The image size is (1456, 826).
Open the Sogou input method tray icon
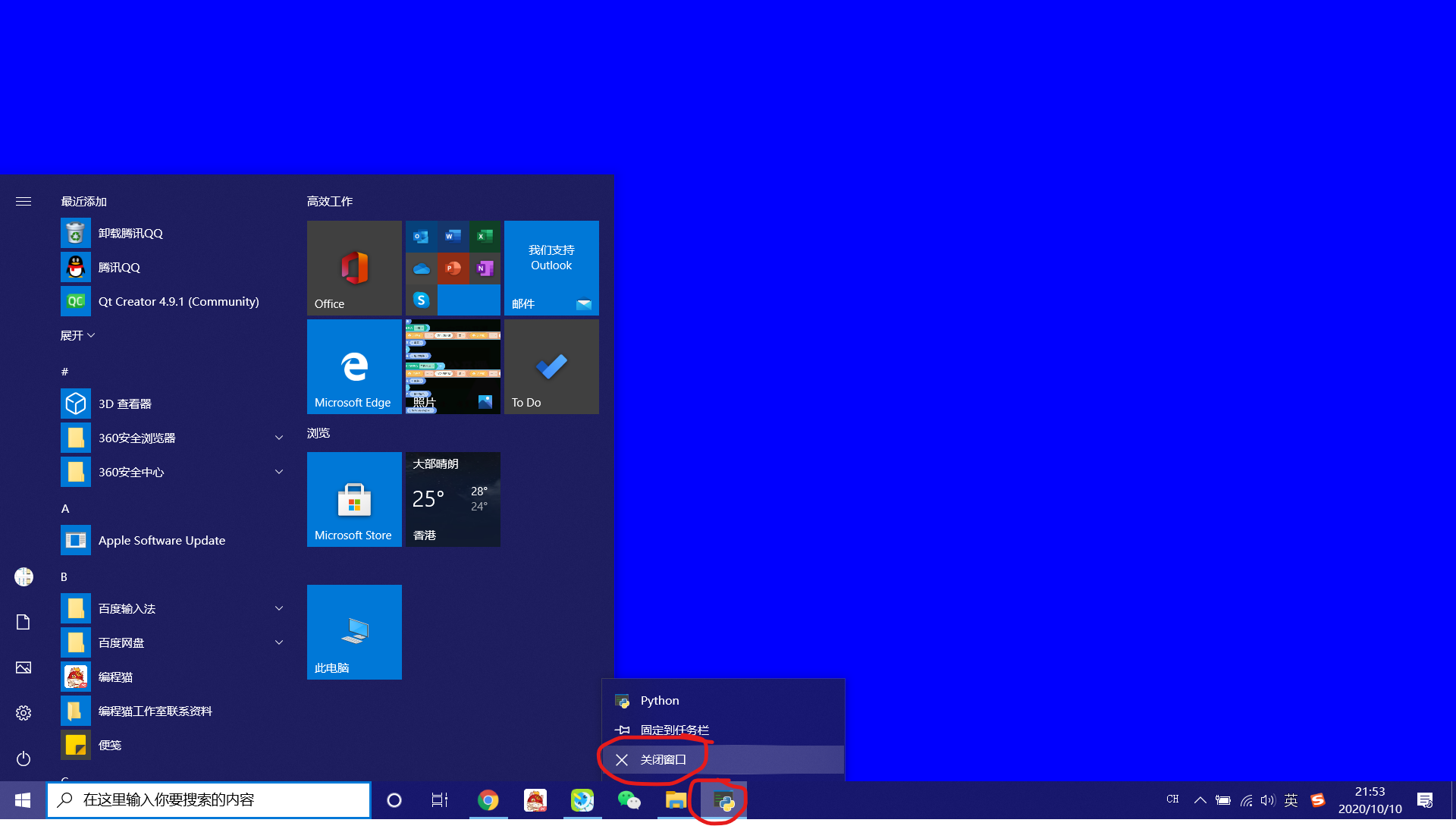[x=1318, y=799]
